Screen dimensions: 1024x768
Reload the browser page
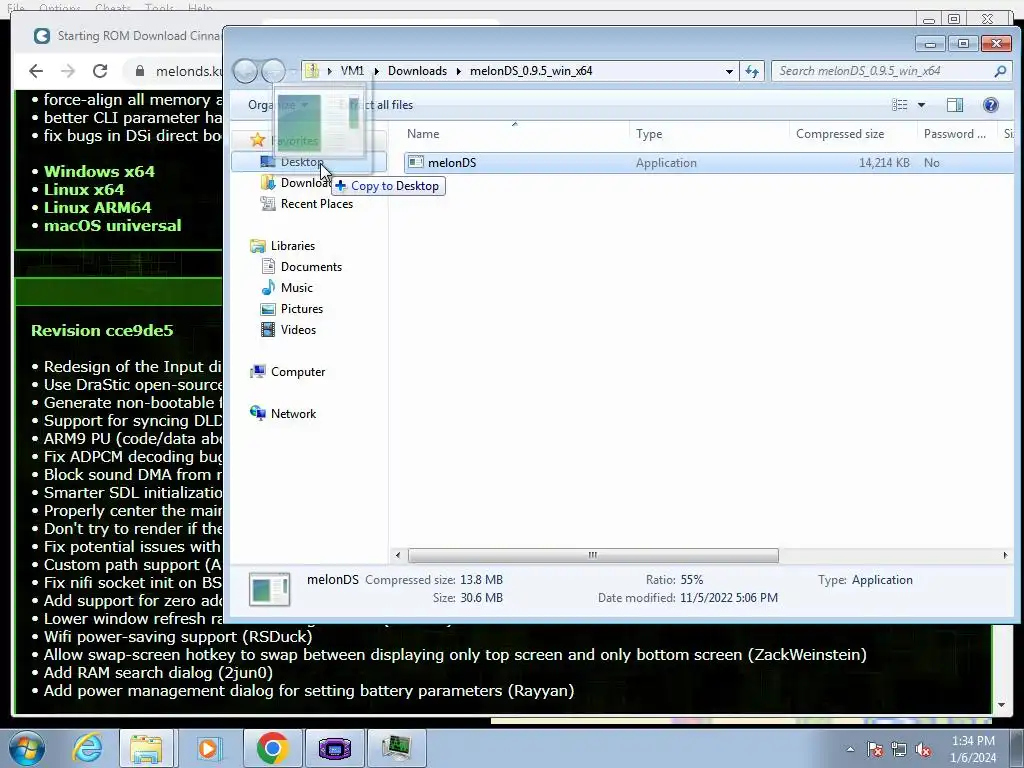click(100, 71)
